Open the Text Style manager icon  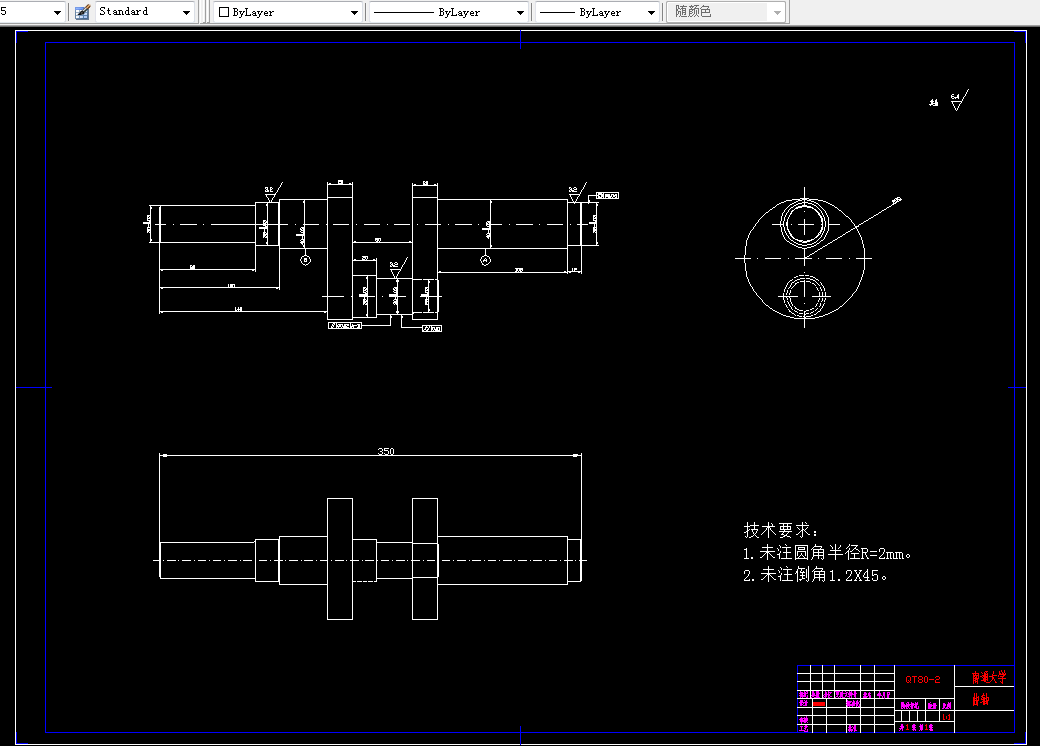coord(82,12)
